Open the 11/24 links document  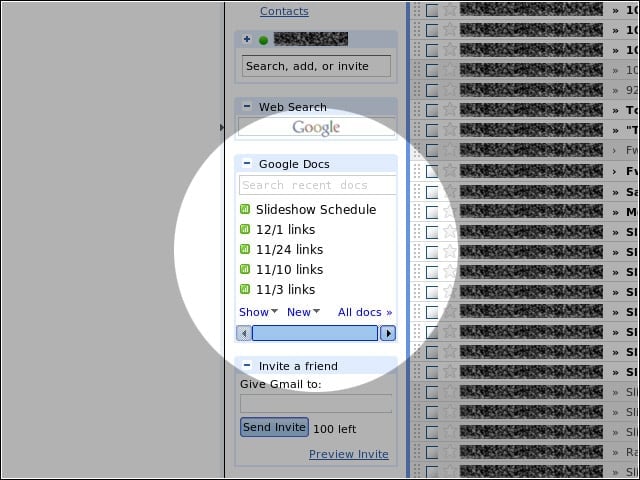pyautogui.click(x=289, y=249)
